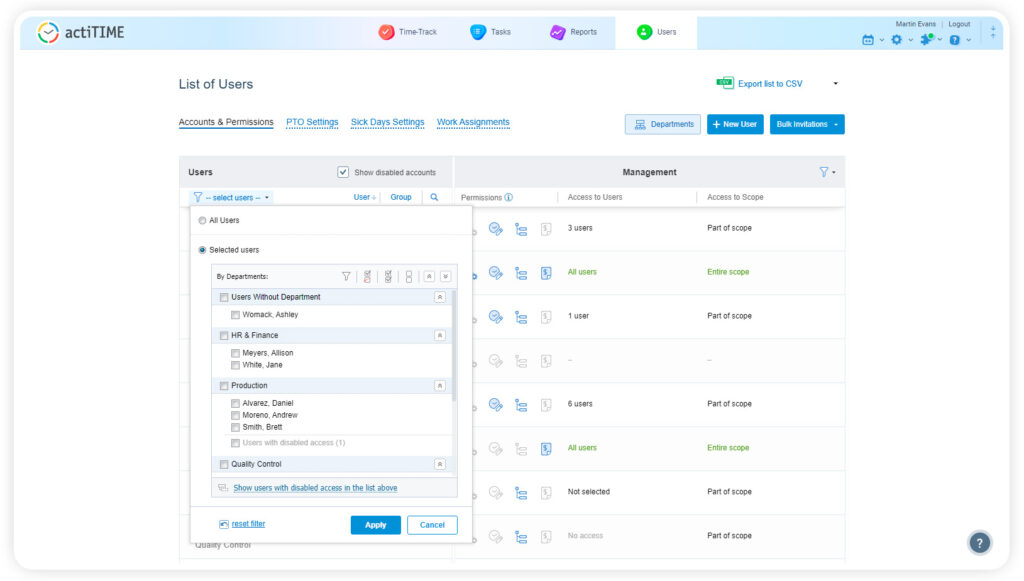Click the reset filter link

coord(247,524)
